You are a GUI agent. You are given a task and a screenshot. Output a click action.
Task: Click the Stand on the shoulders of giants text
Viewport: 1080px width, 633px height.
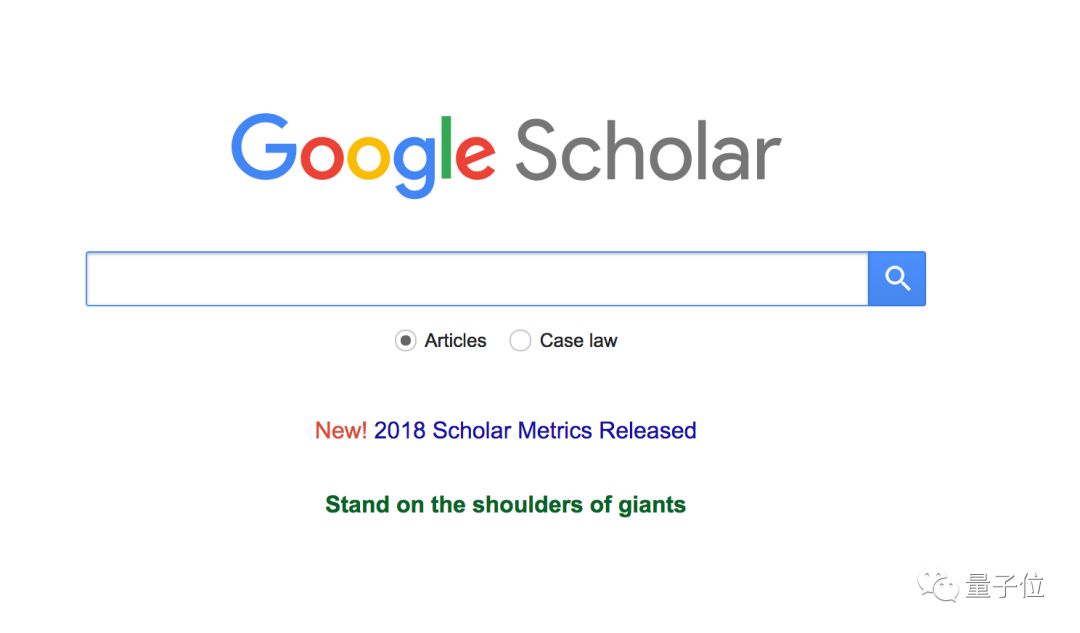(x=505, y=505)
